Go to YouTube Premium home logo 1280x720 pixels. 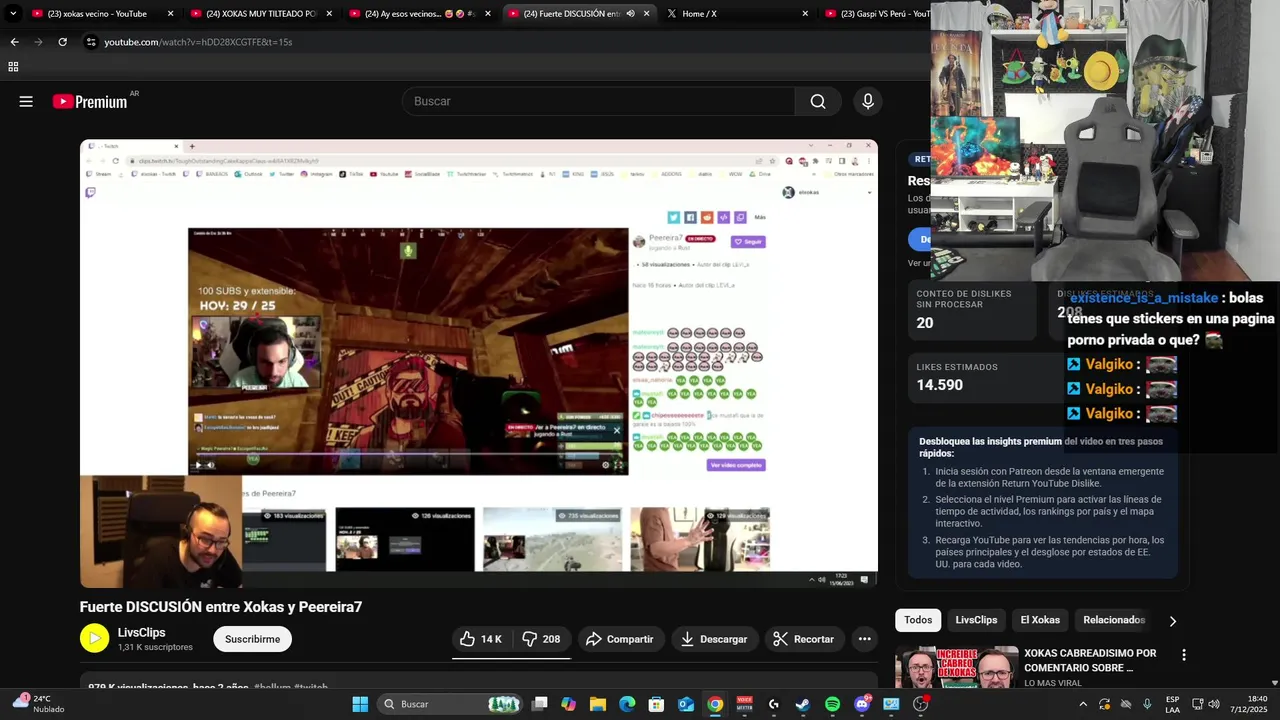click(90, 101)
